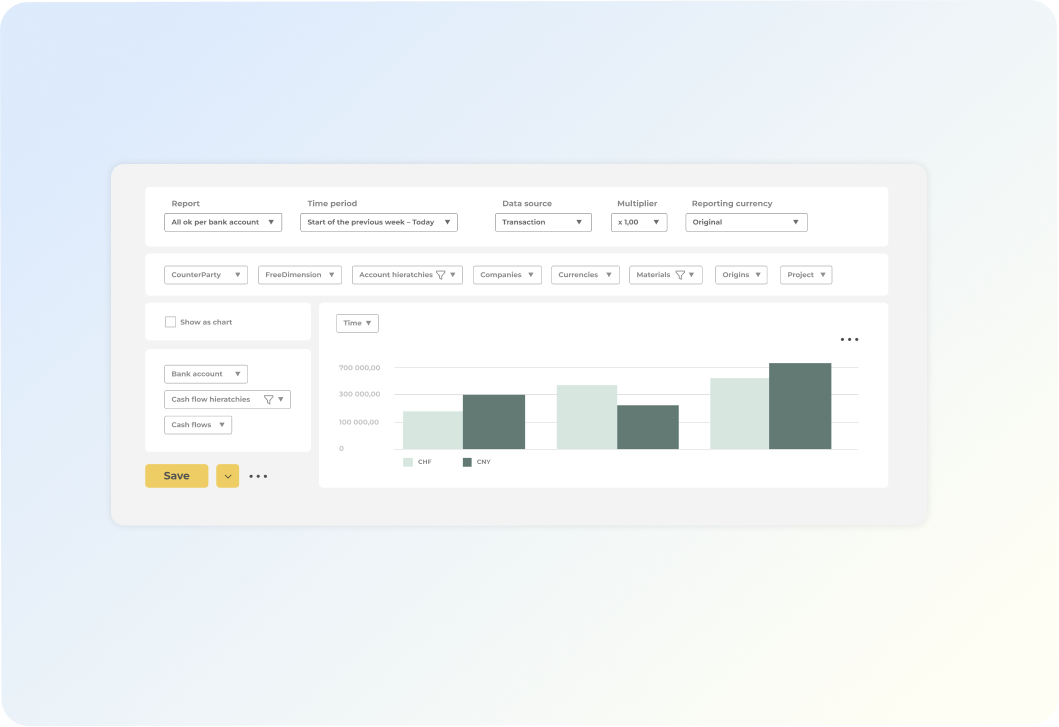Viewport: 1059px width, 727px height.
Task: Click the Save button
Action: coord(177,476)
